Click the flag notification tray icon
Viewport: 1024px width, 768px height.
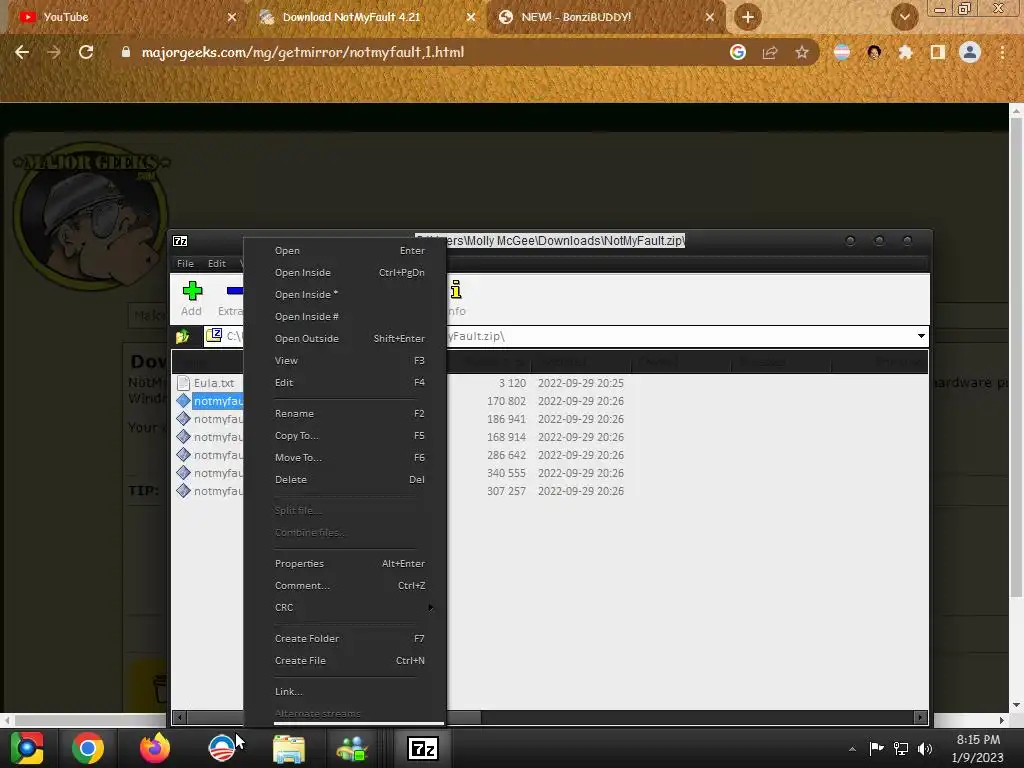click(x=876, y=748)
